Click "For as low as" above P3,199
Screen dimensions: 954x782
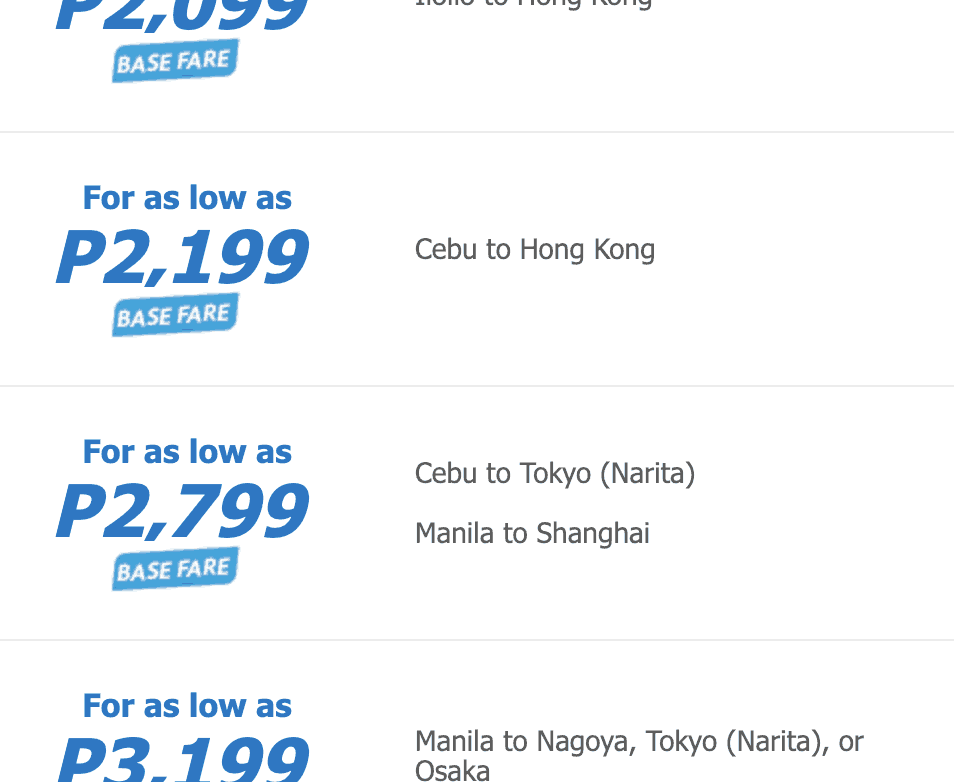pyautogui.click(x=187, y=706)
